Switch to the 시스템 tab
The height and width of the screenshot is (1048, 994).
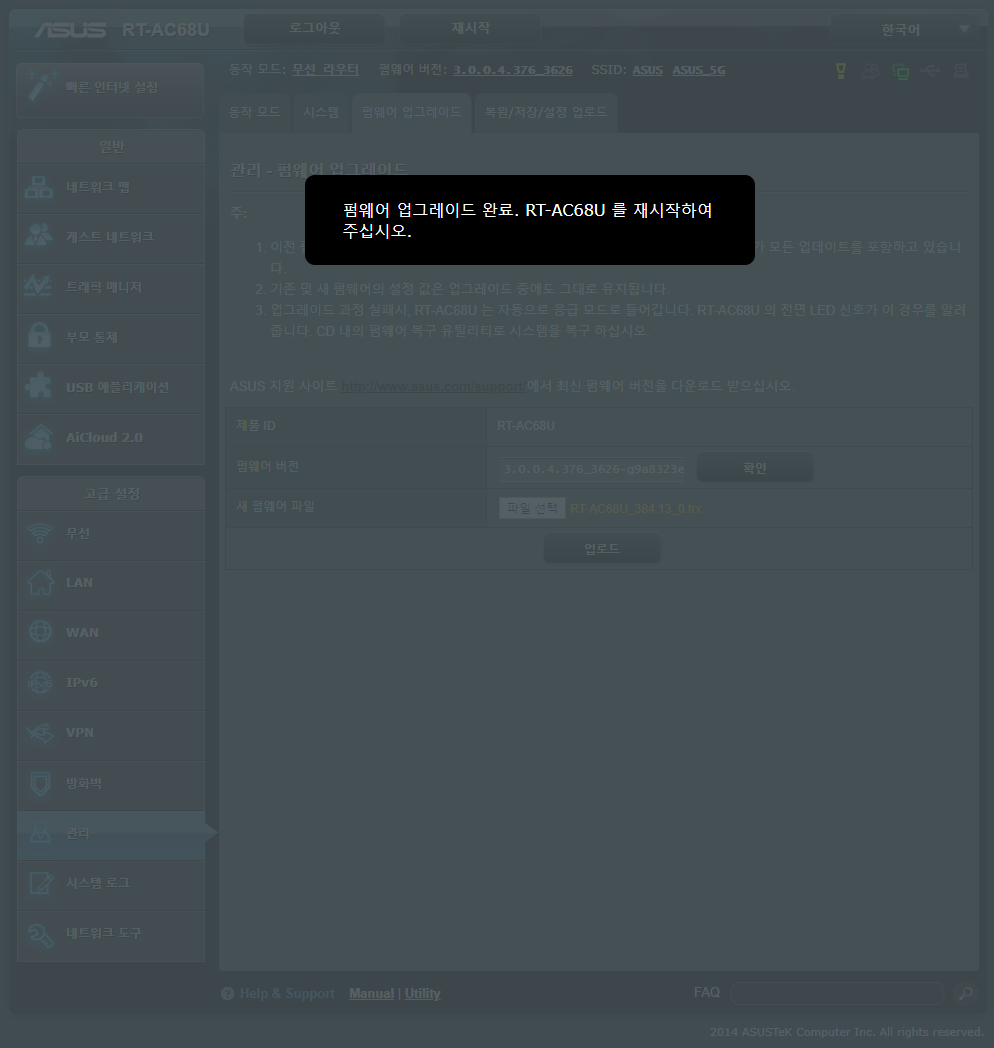tap(322, 112)
